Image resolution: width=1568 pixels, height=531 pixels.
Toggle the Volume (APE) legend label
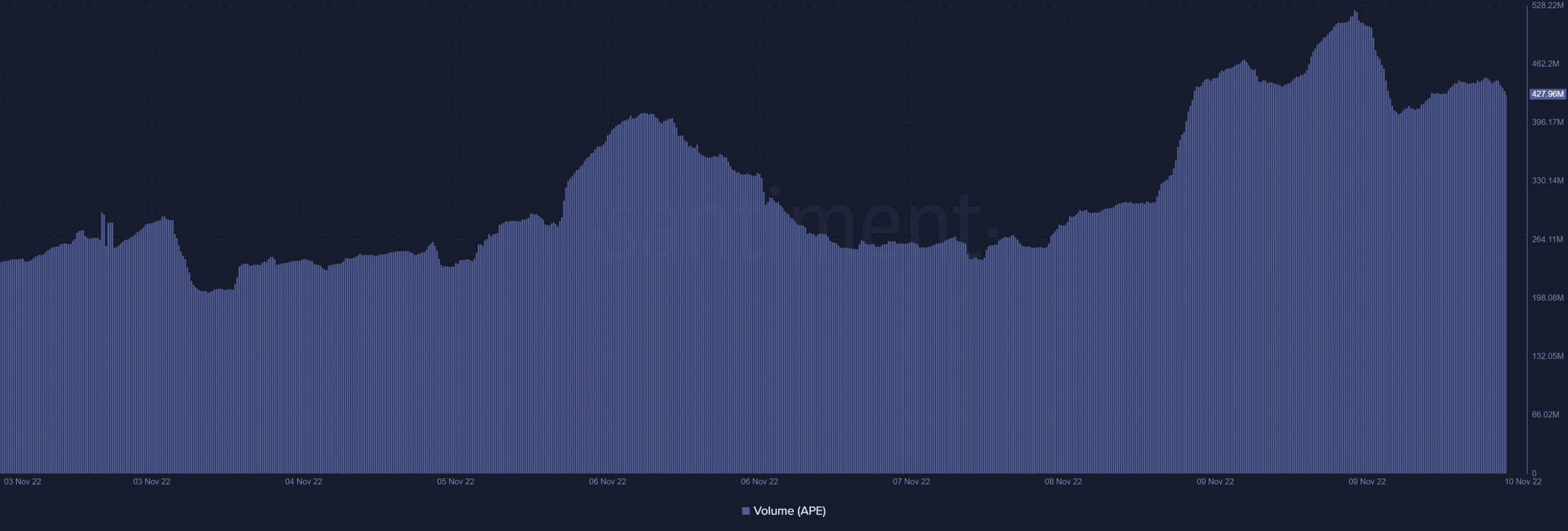(x=790, y=511)
